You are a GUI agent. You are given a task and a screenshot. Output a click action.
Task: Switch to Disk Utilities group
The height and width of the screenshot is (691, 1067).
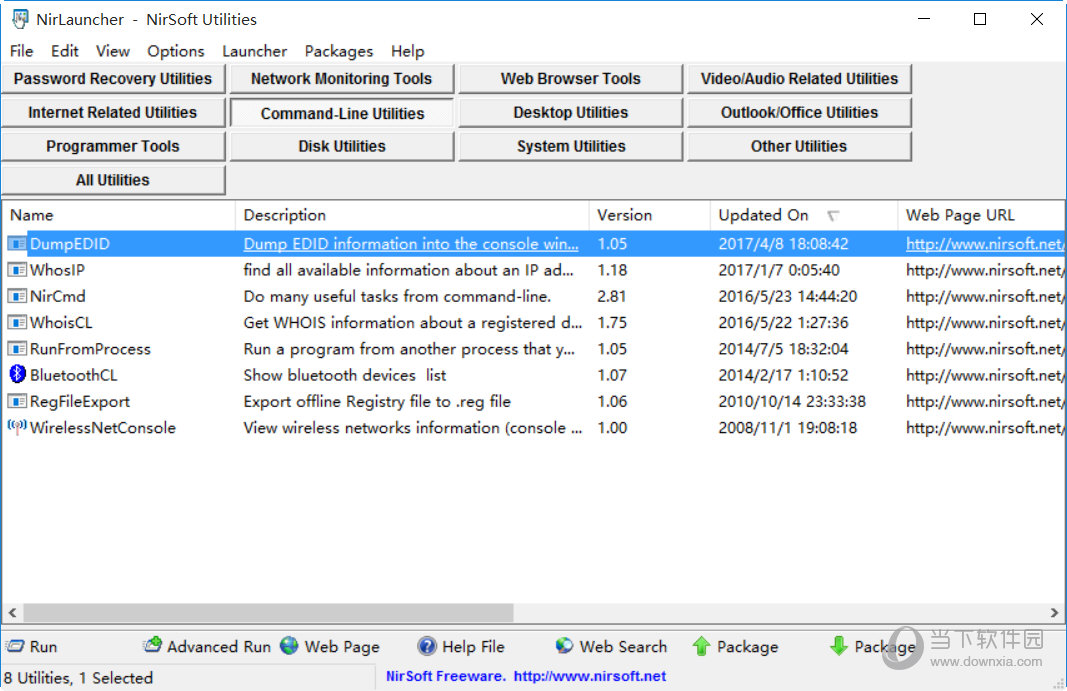point(342,146)
